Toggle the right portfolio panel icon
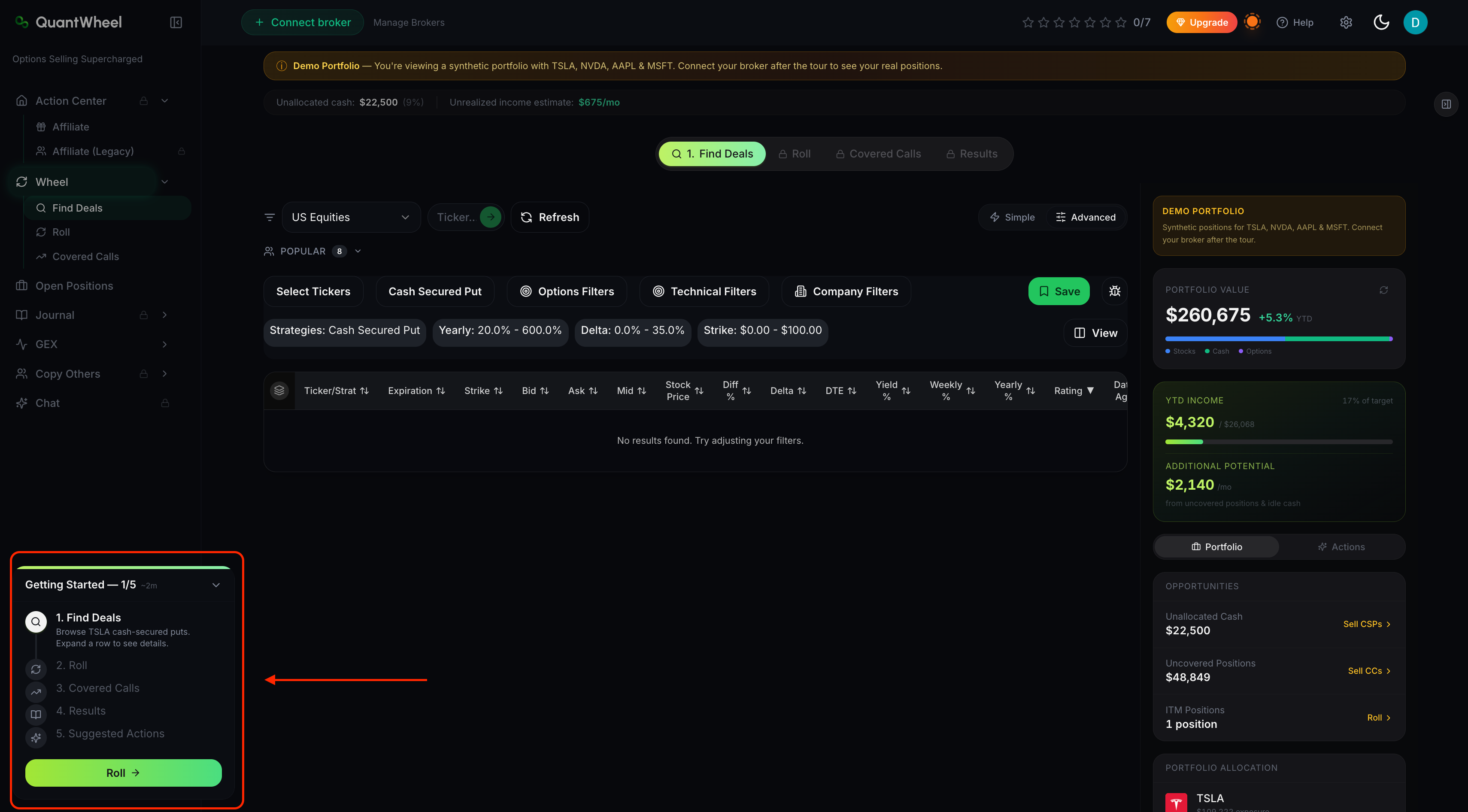 [x=1446, y=104]
